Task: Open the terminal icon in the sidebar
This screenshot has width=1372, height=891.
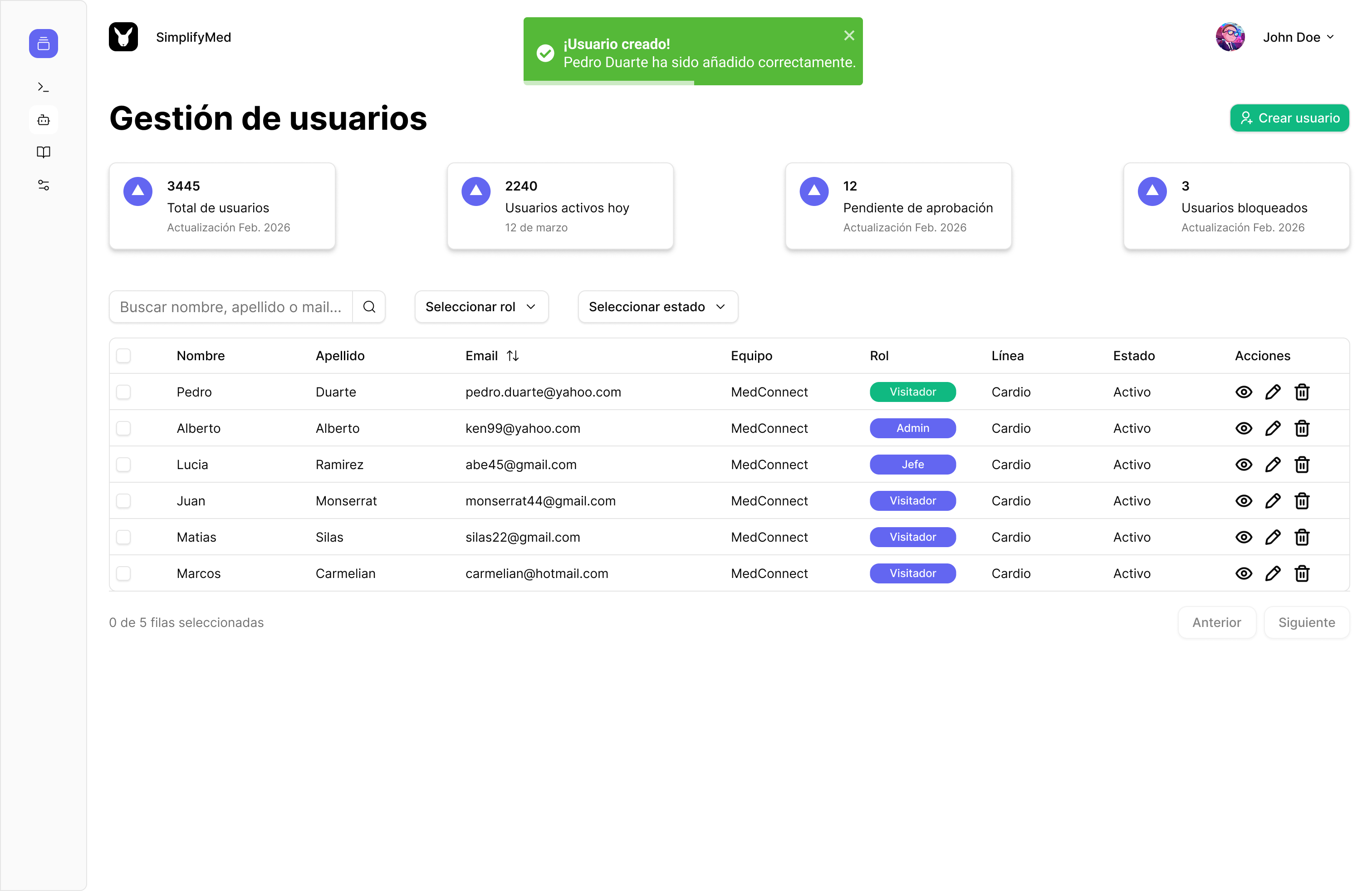Action: pos(43,87)
